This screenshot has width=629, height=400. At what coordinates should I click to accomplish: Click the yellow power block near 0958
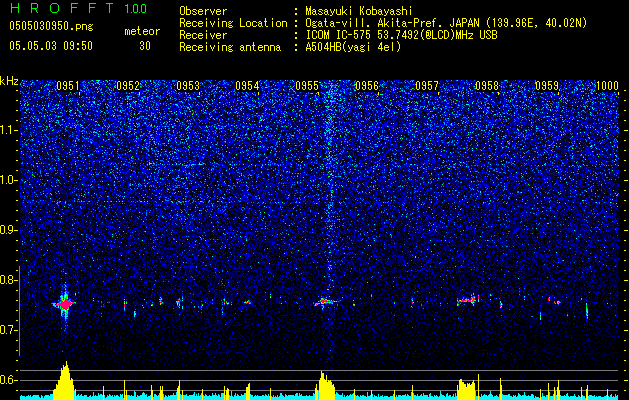(466, 389)
